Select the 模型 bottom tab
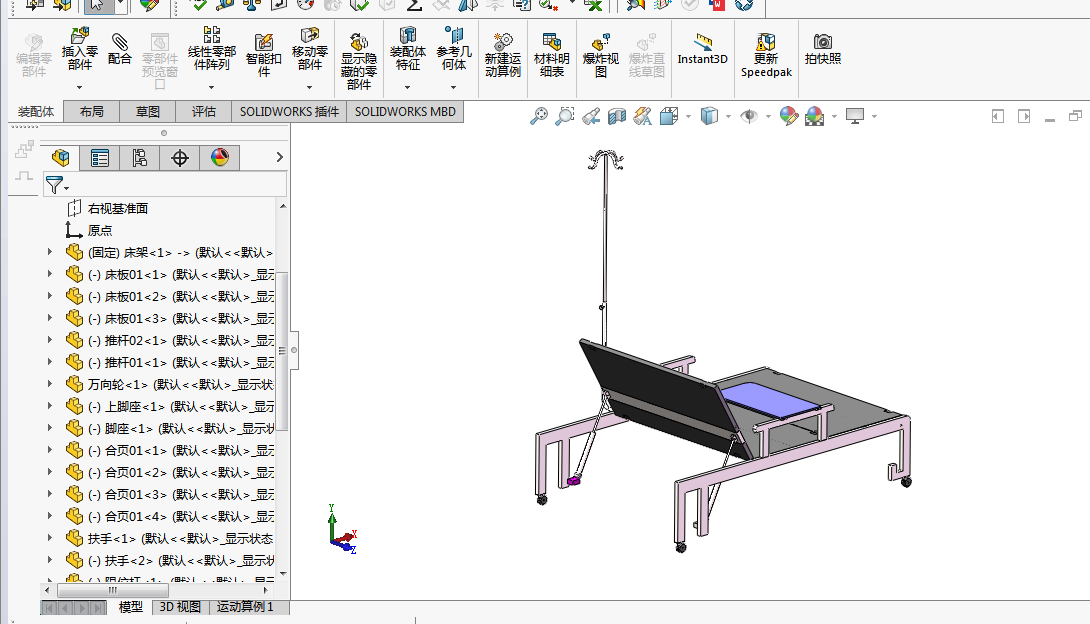The height and width of the screenshot is (624, 1090). pos(131,607)
